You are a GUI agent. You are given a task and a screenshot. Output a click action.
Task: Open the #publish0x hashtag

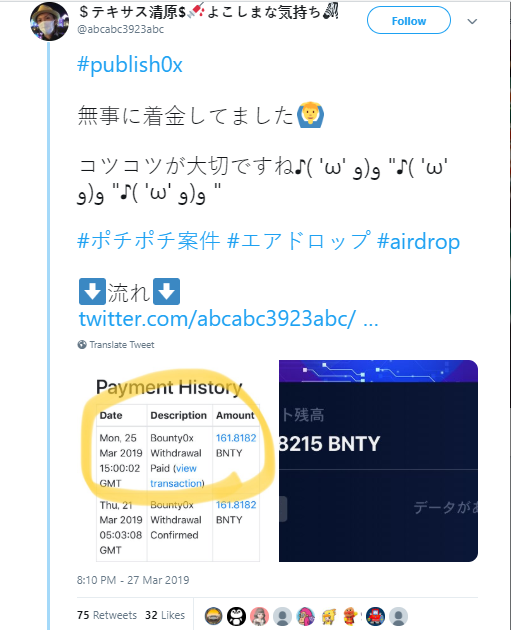pos(130,65)
